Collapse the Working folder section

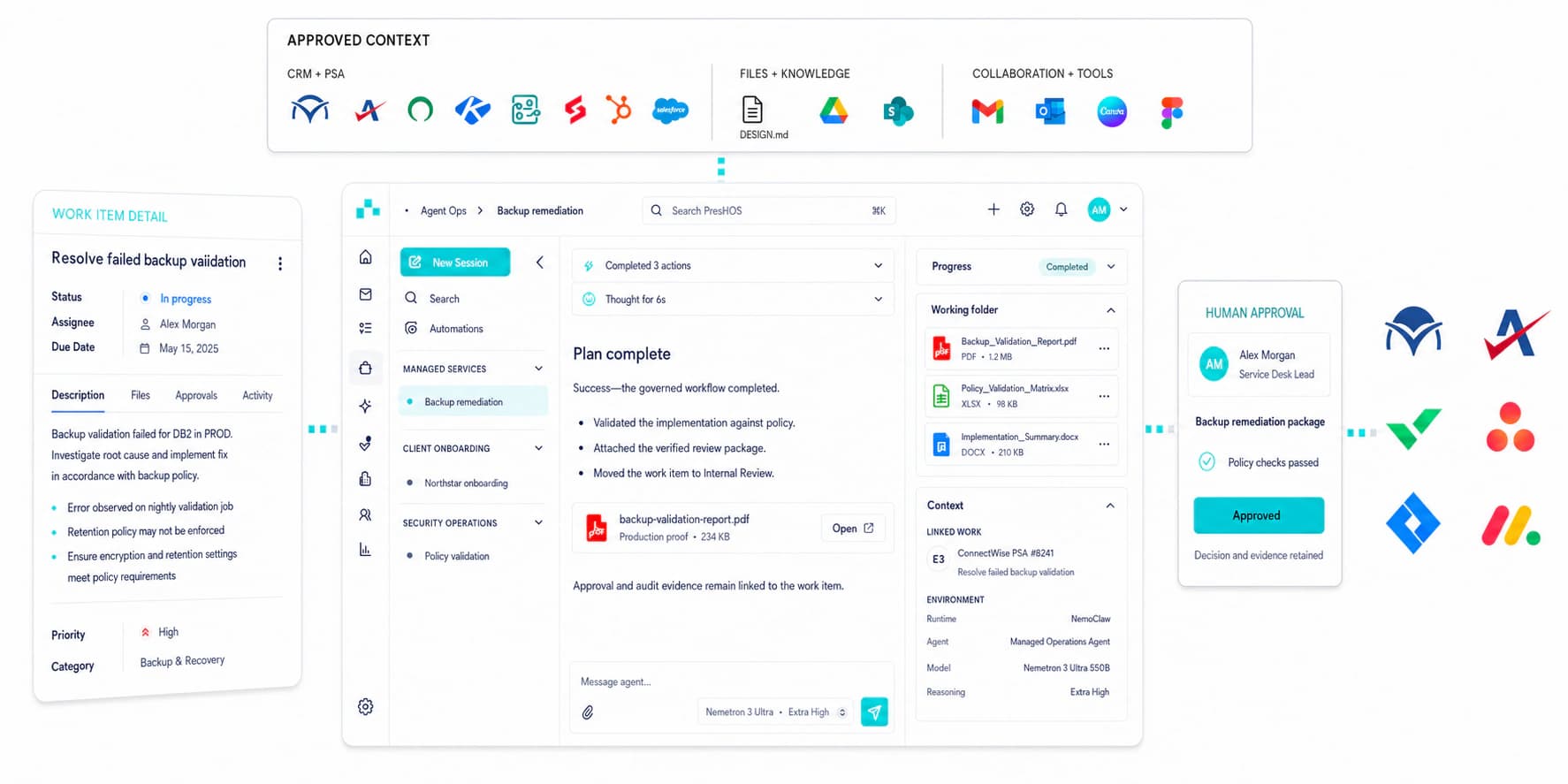point(1111,310)
